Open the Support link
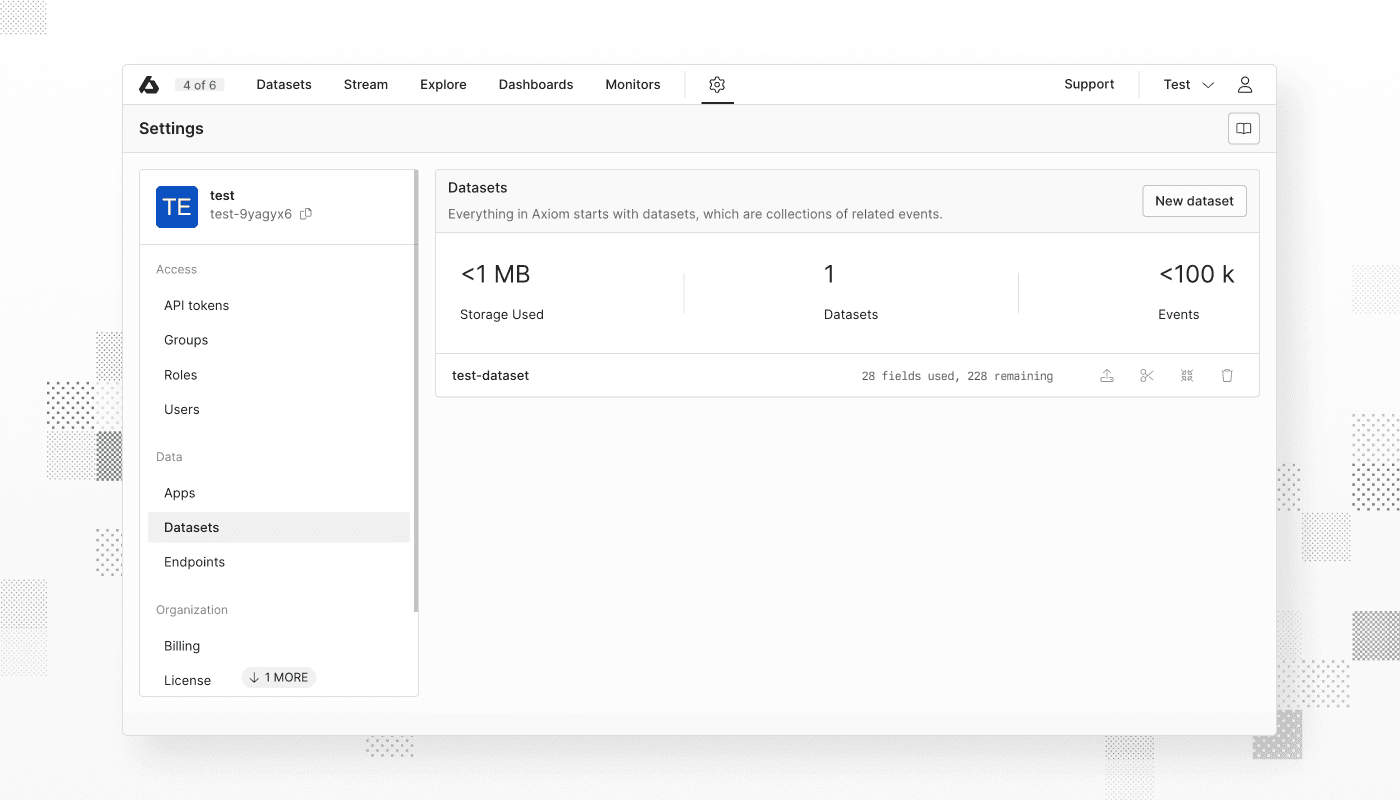The height and width of the screenshot is (800, 1400). point(1089,84)
